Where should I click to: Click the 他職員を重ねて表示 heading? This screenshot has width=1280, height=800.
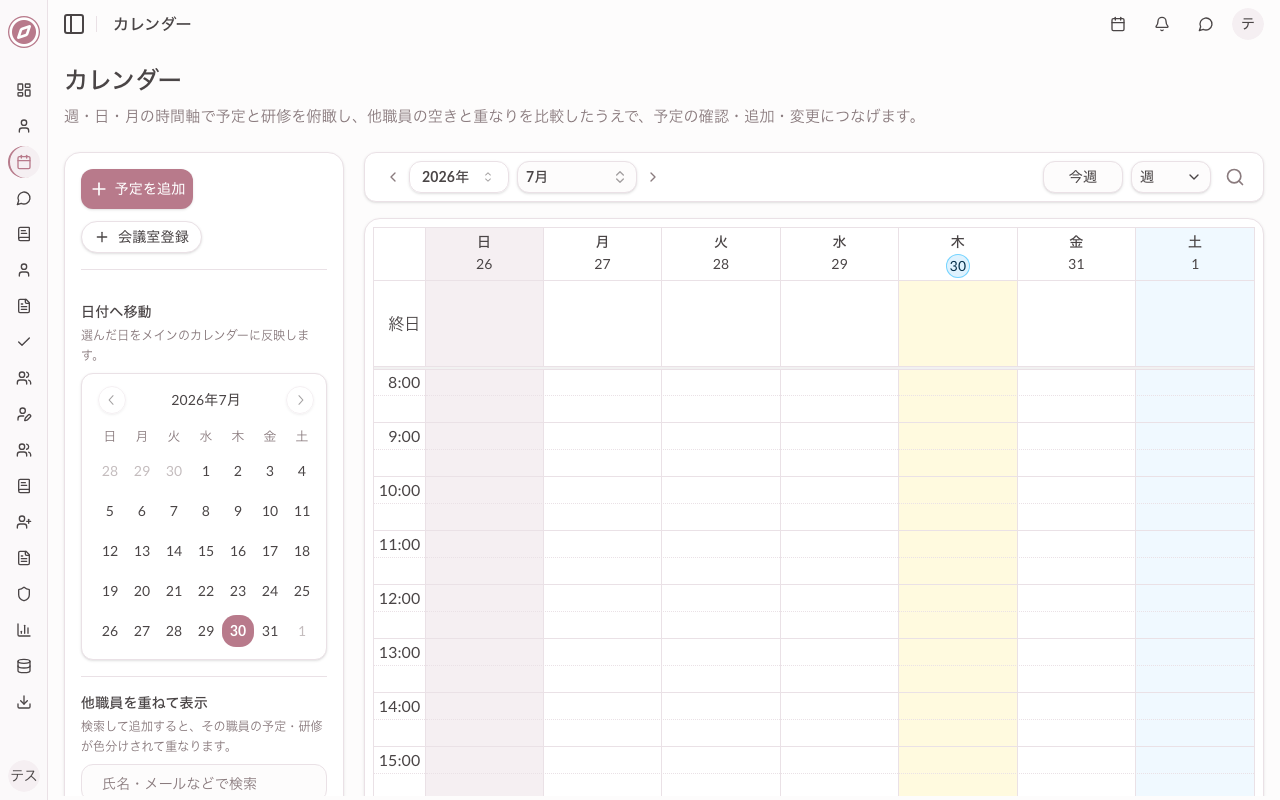coord(144,703)
